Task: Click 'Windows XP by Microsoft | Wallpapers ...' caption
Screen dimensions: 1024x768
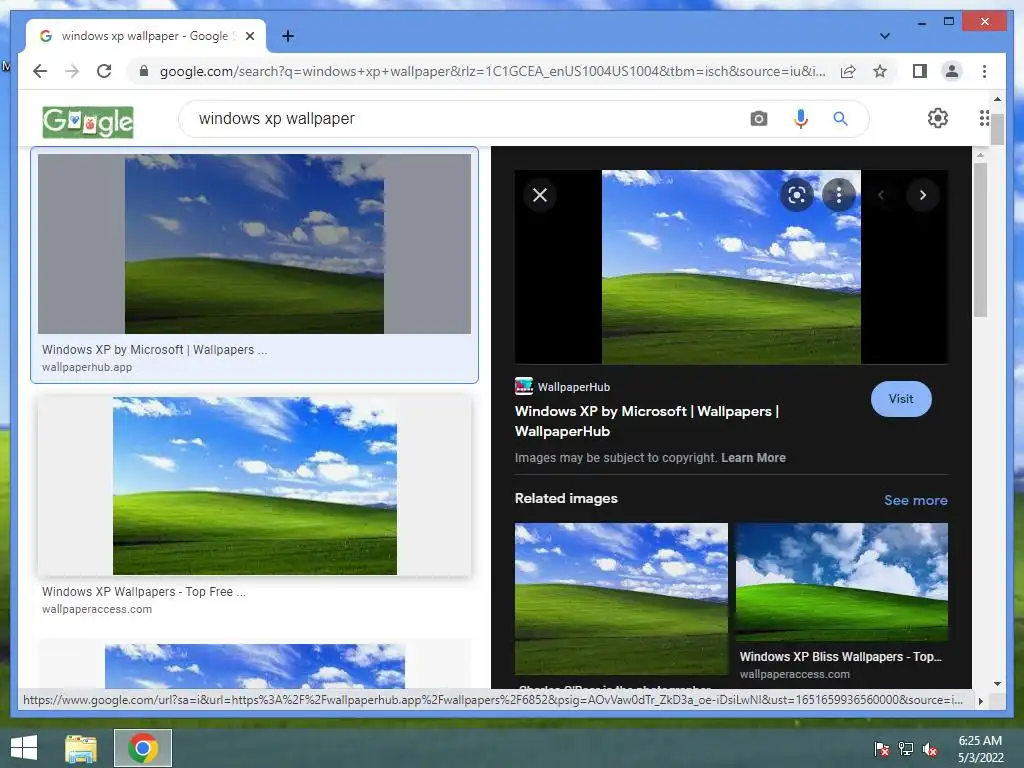Action: click(155, 349)
